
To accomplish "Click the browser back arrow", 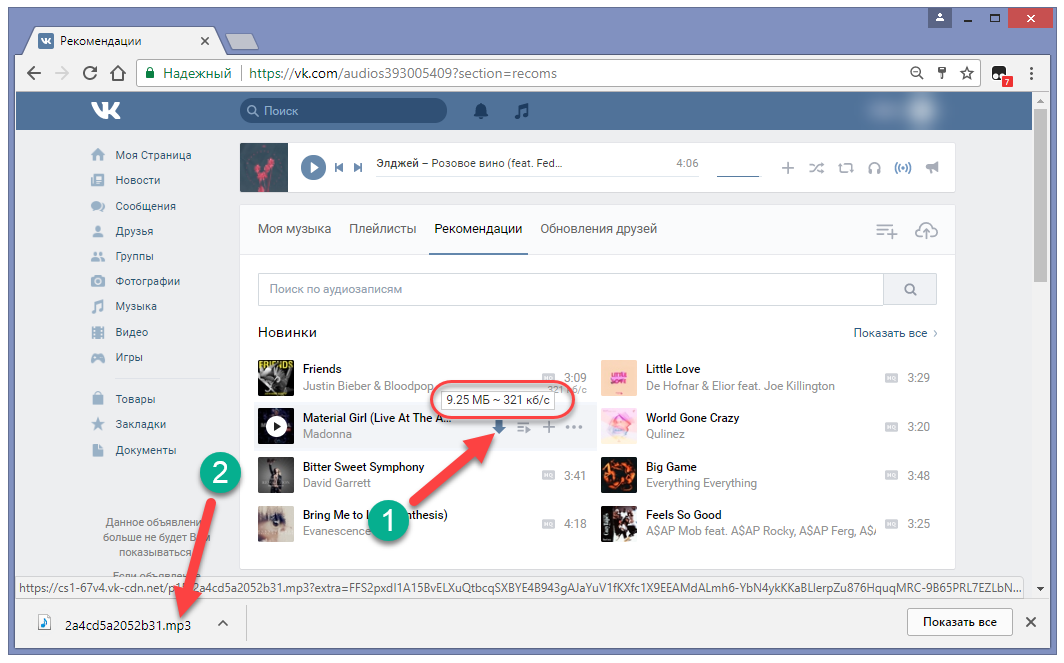I will (x=34, y=73).
